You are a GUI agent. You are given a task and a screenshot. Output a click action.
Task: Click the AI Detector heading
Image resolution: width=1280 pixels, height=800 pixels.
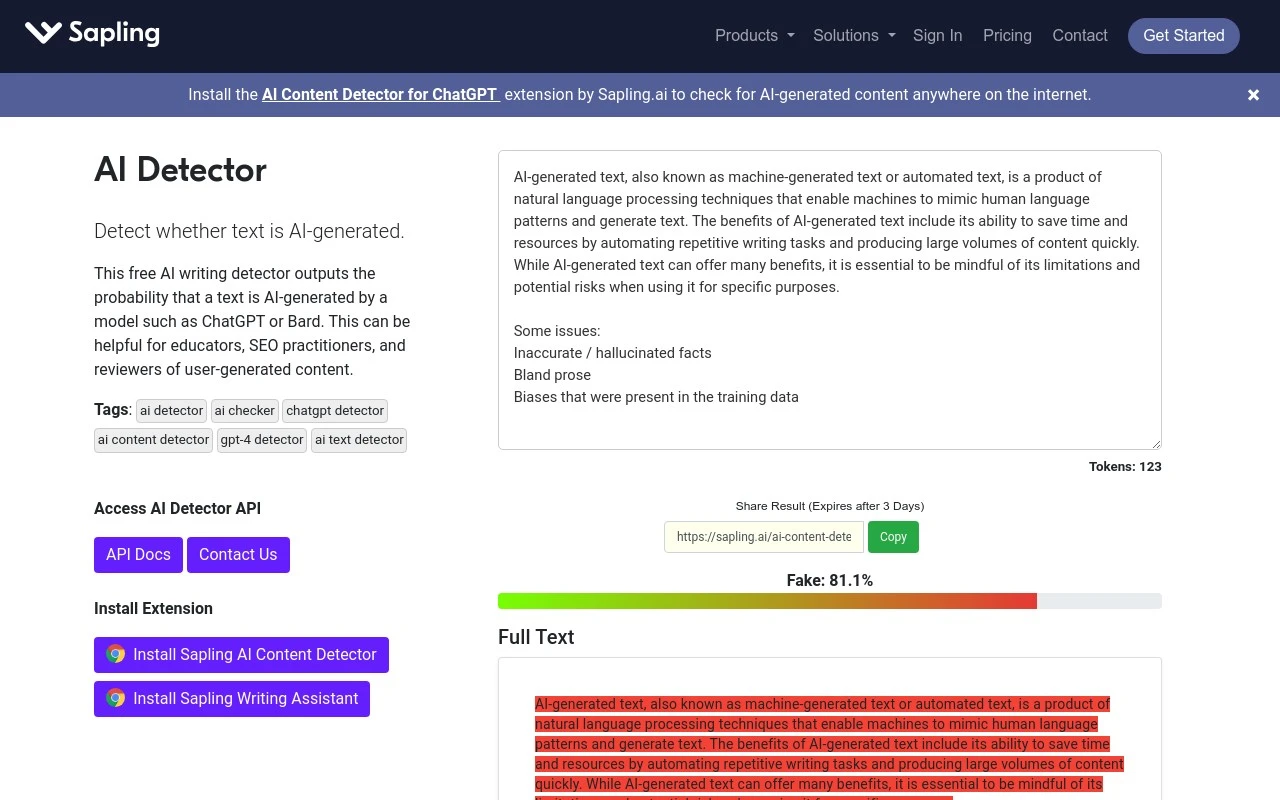pyautogui.click(x=180, y=170)
